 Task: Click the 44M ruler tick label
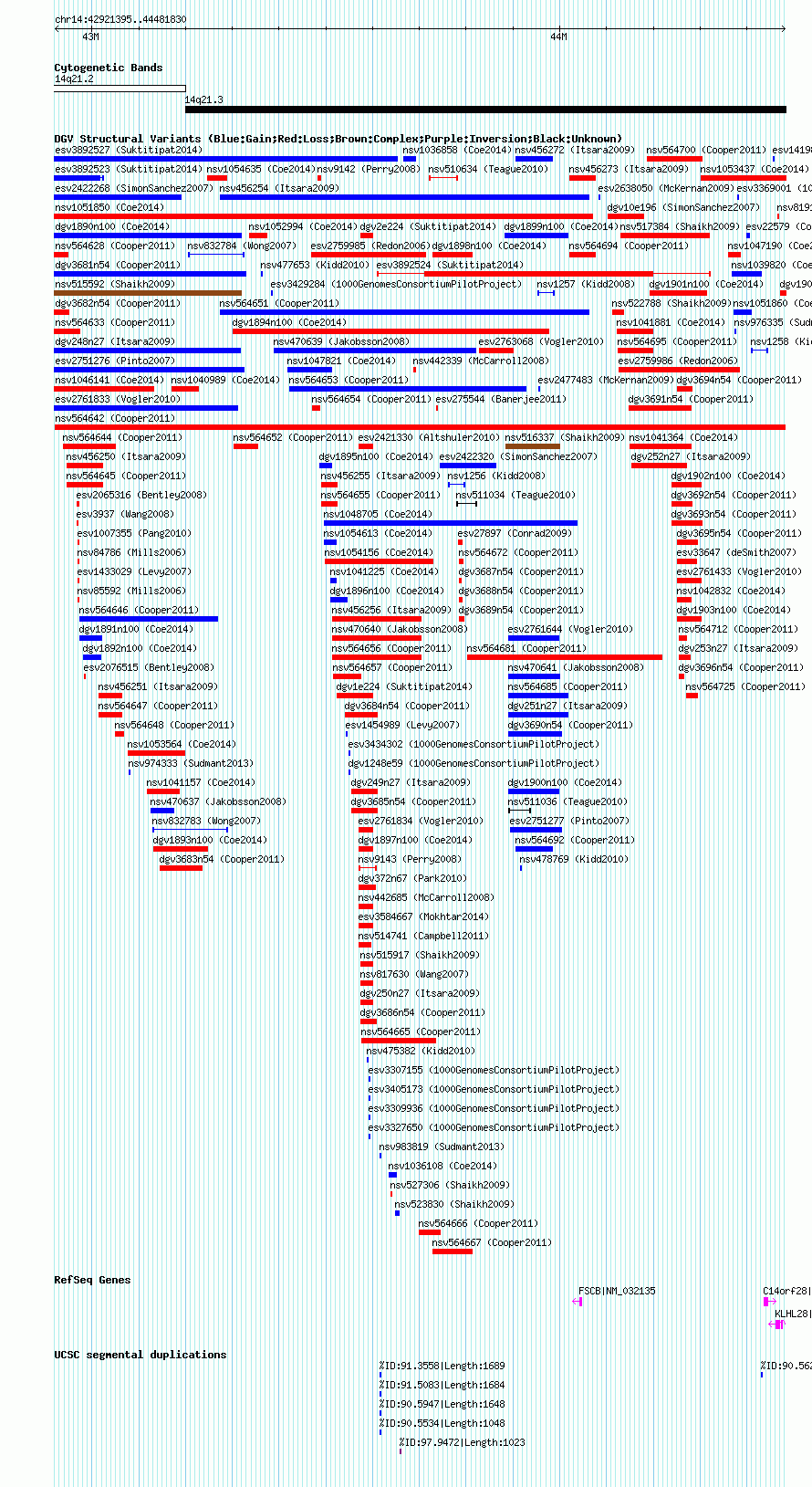click(x=558, y=37)
